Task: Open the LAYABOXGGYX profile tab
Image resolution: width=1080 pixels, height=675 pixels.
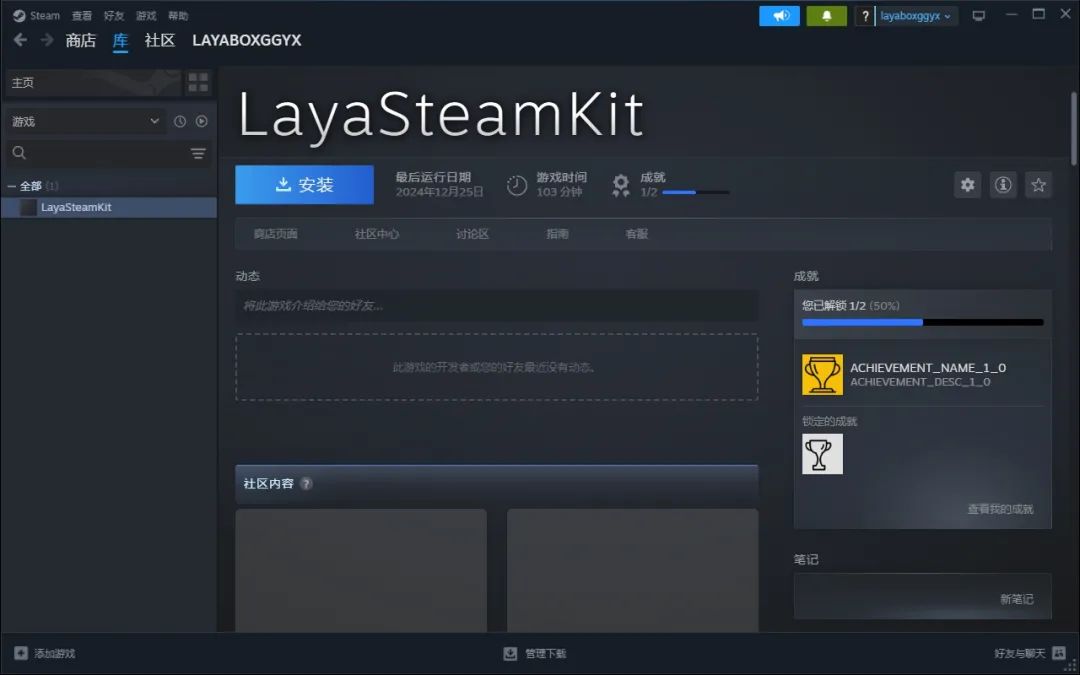Action: pos(247,41)
